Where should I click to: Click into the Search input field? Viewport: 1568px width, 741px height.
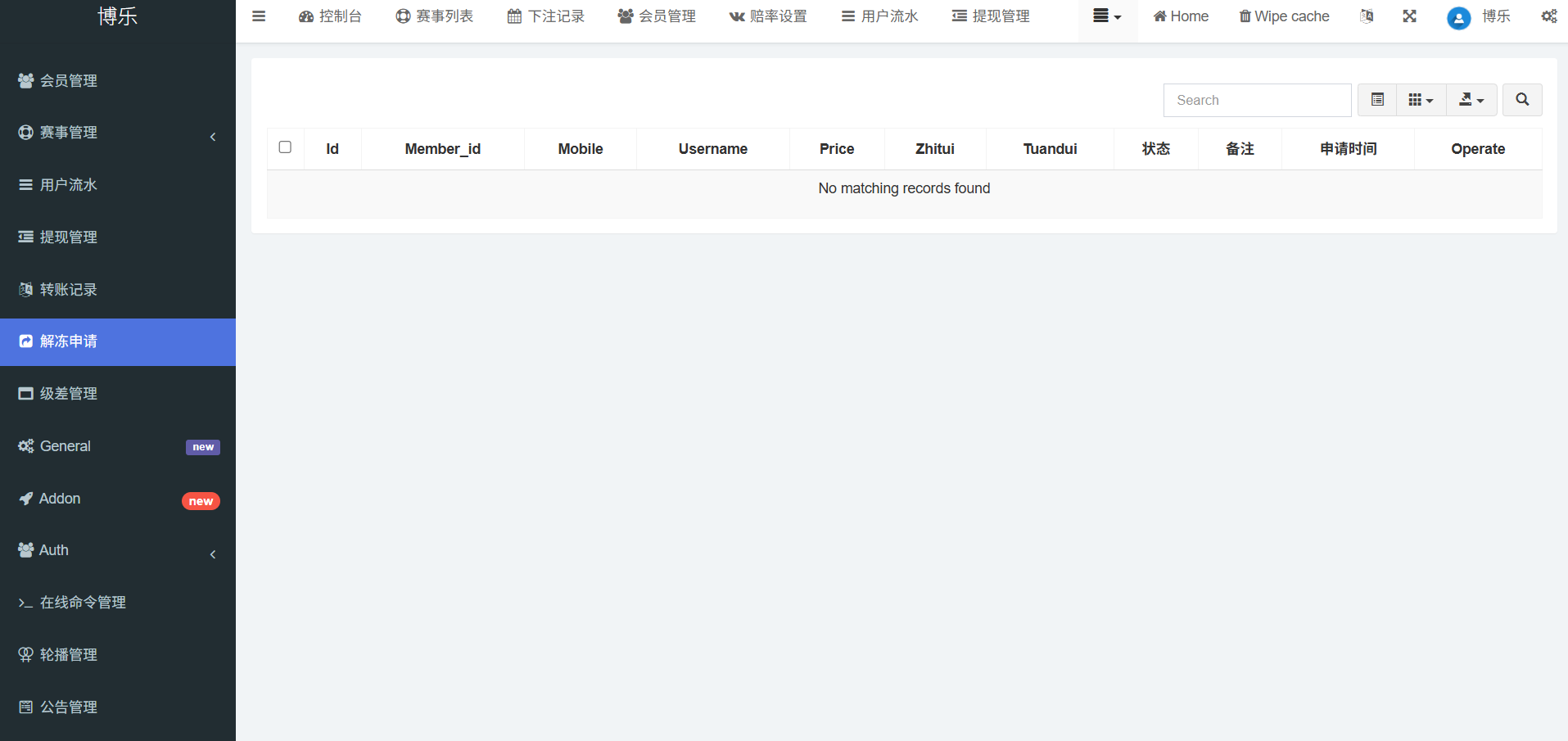click(1257, 100)
